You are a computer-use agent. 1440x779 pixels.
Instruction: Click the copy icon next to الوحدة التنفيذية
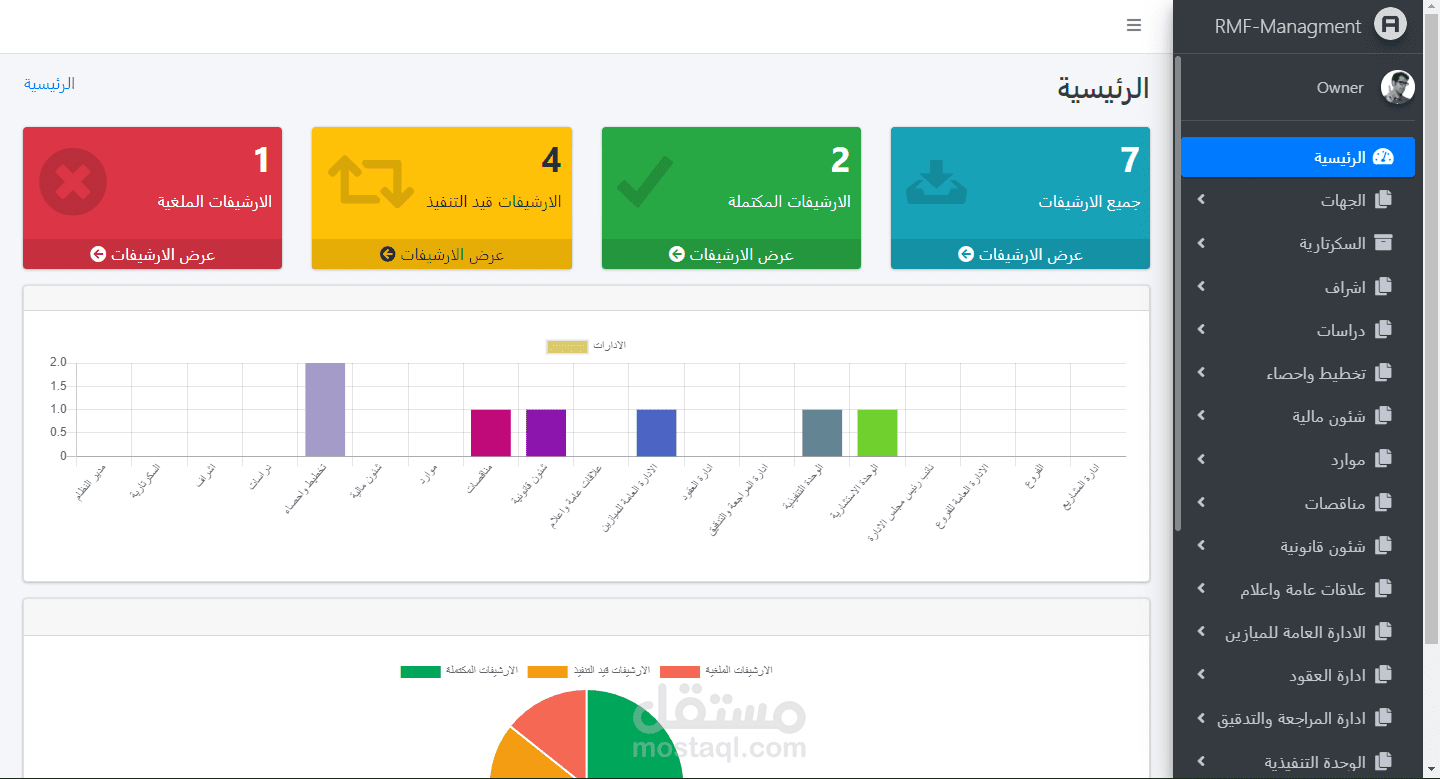[x=1384, y=762]
